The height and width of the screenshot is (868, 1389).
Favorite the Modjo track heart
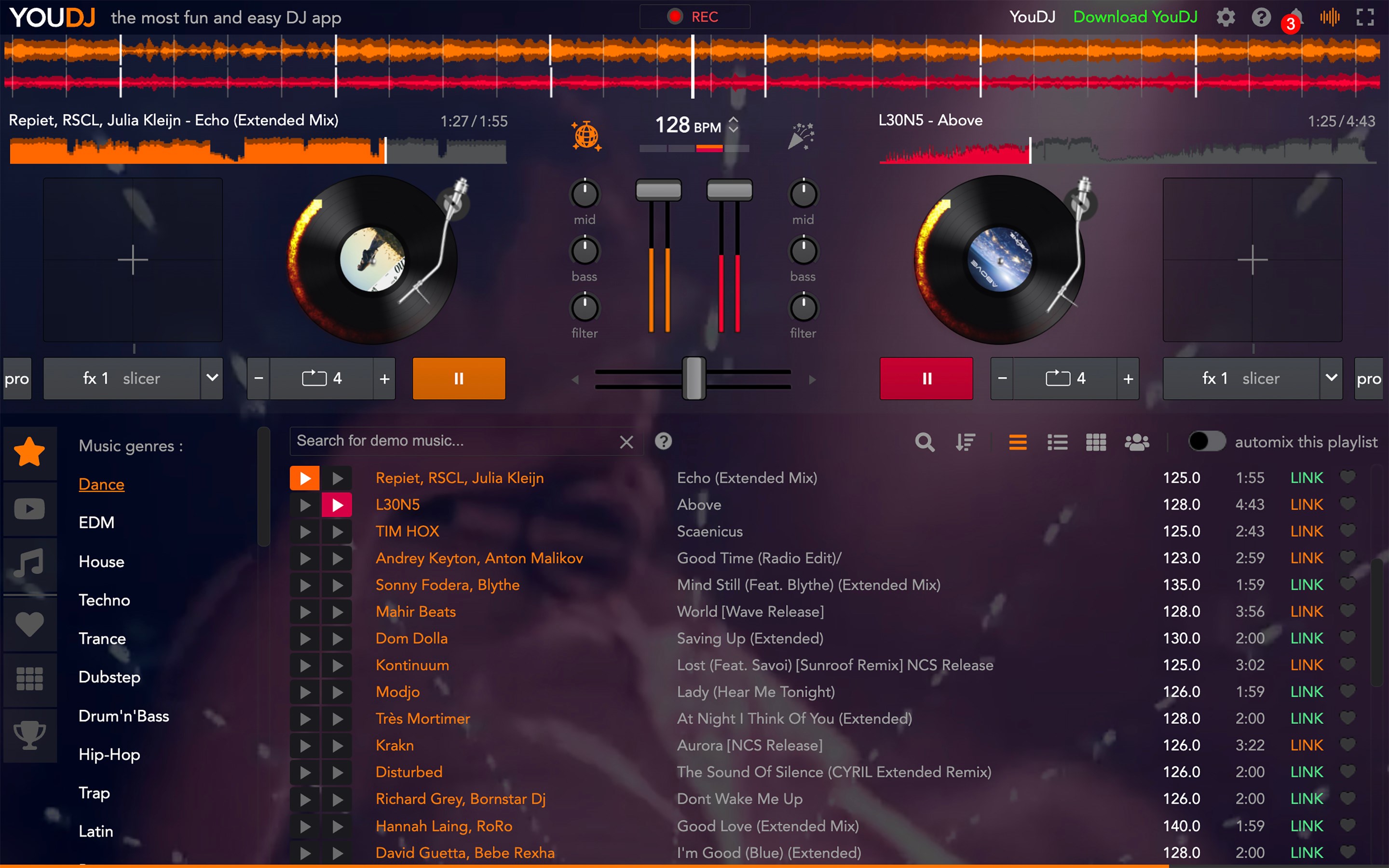1347,691
